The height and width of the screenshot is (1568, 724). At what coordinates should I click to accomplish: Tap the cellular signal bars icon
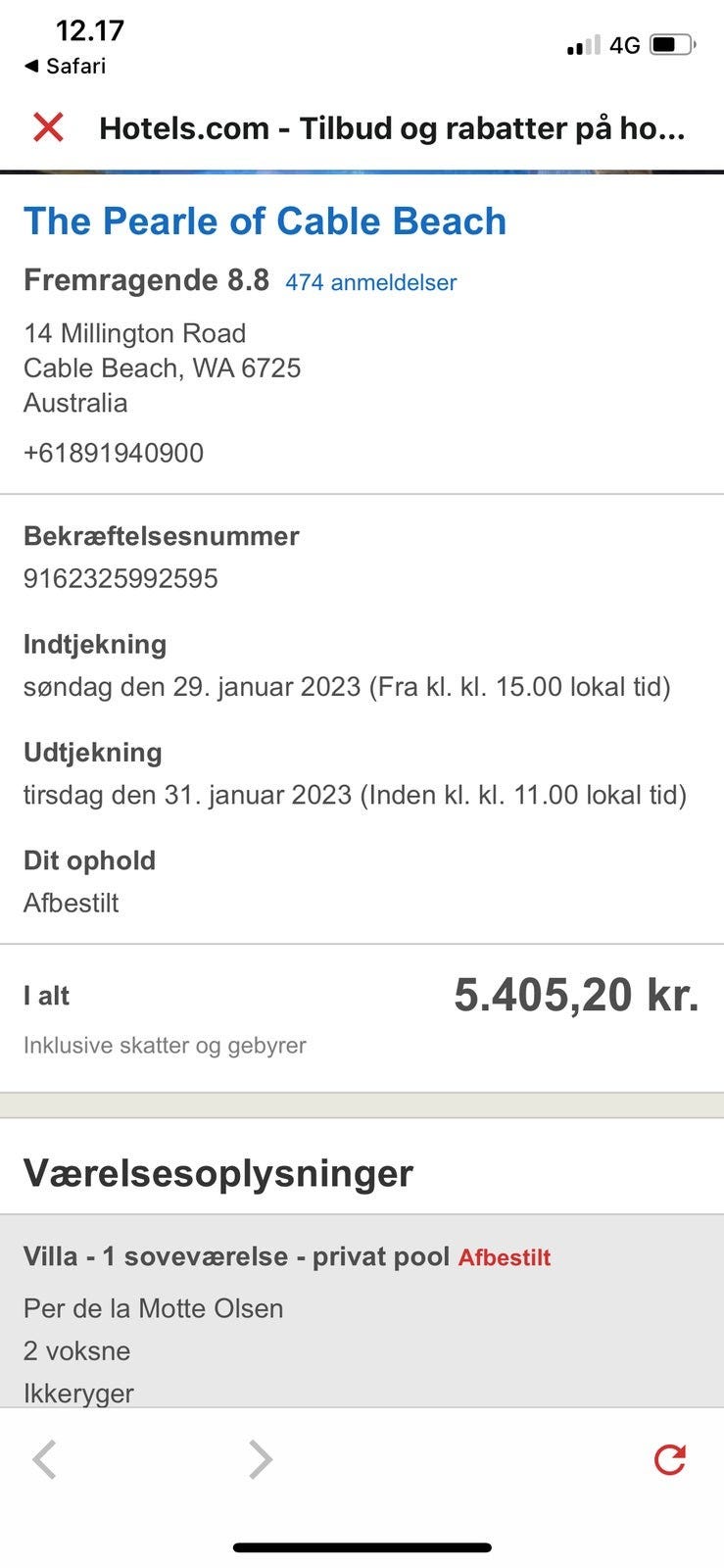pyautogui.click(x=583, y=45)
